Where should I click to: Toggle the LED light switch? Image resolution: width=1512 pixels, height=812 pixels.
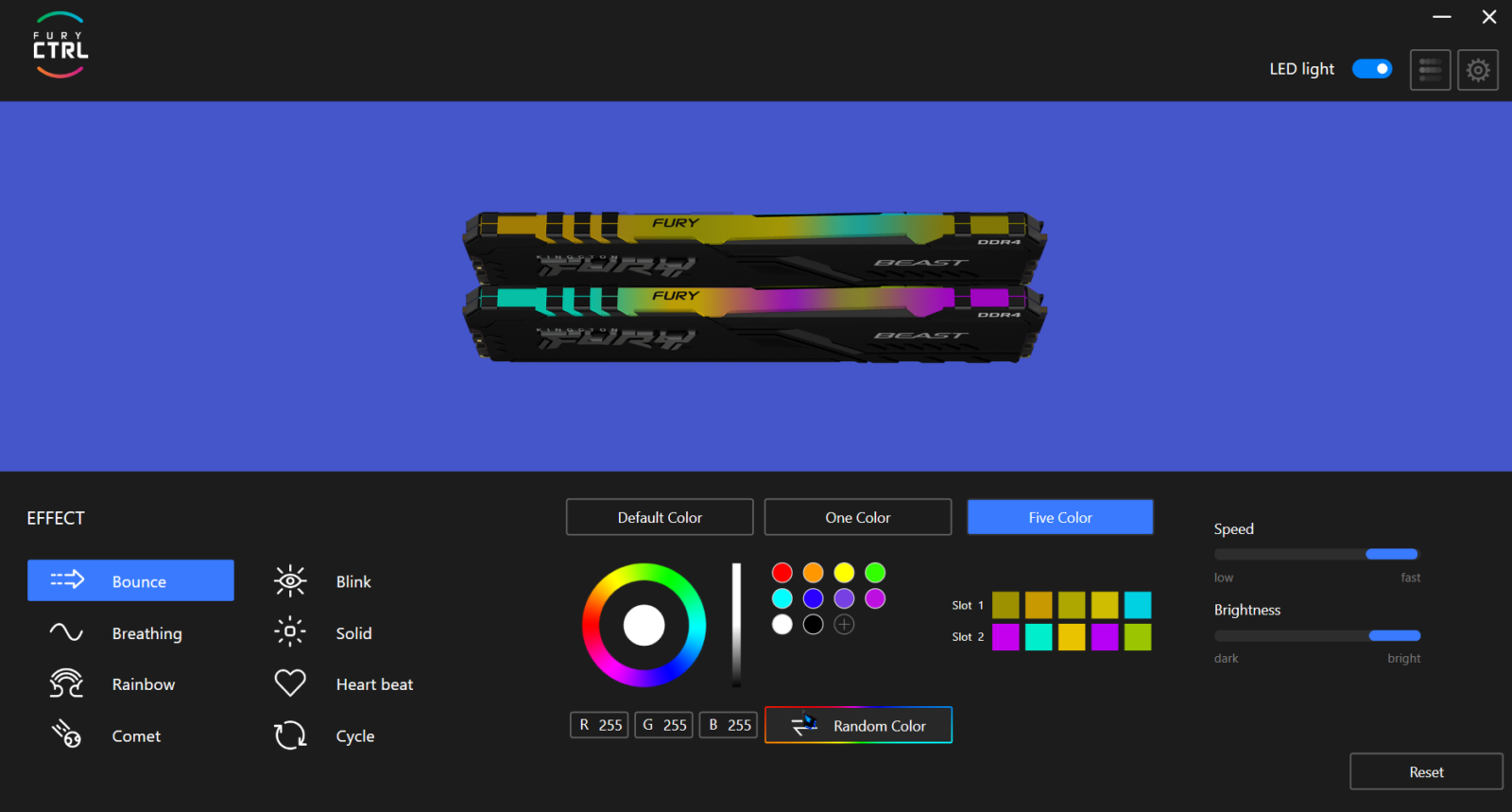pyautogui.click(x=1372, y=69)
